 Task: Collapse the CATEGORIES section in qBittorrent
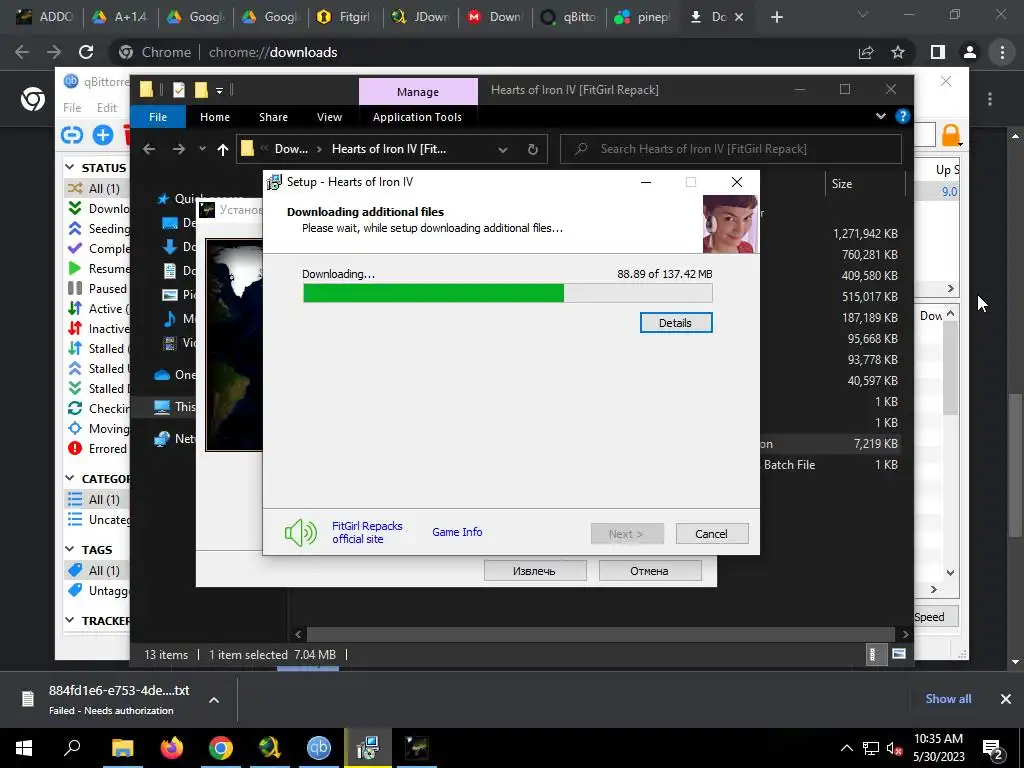coord(70,478)
